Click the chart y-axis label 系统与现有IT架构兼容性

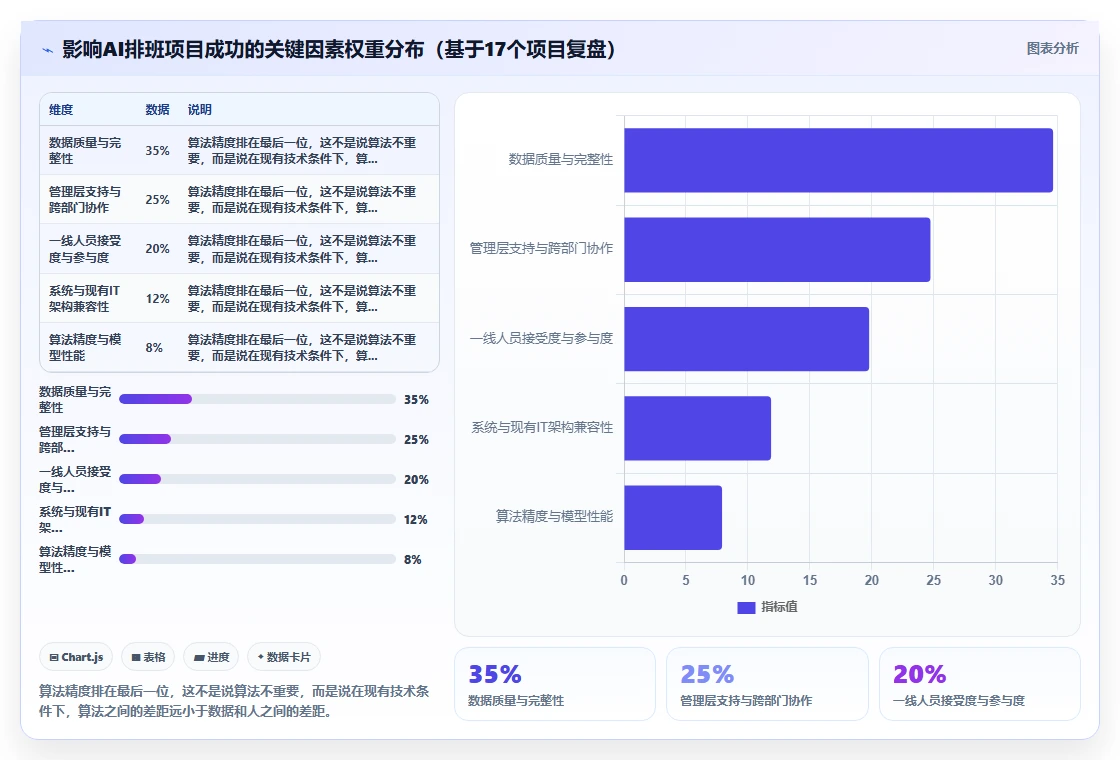pos(542,427)
